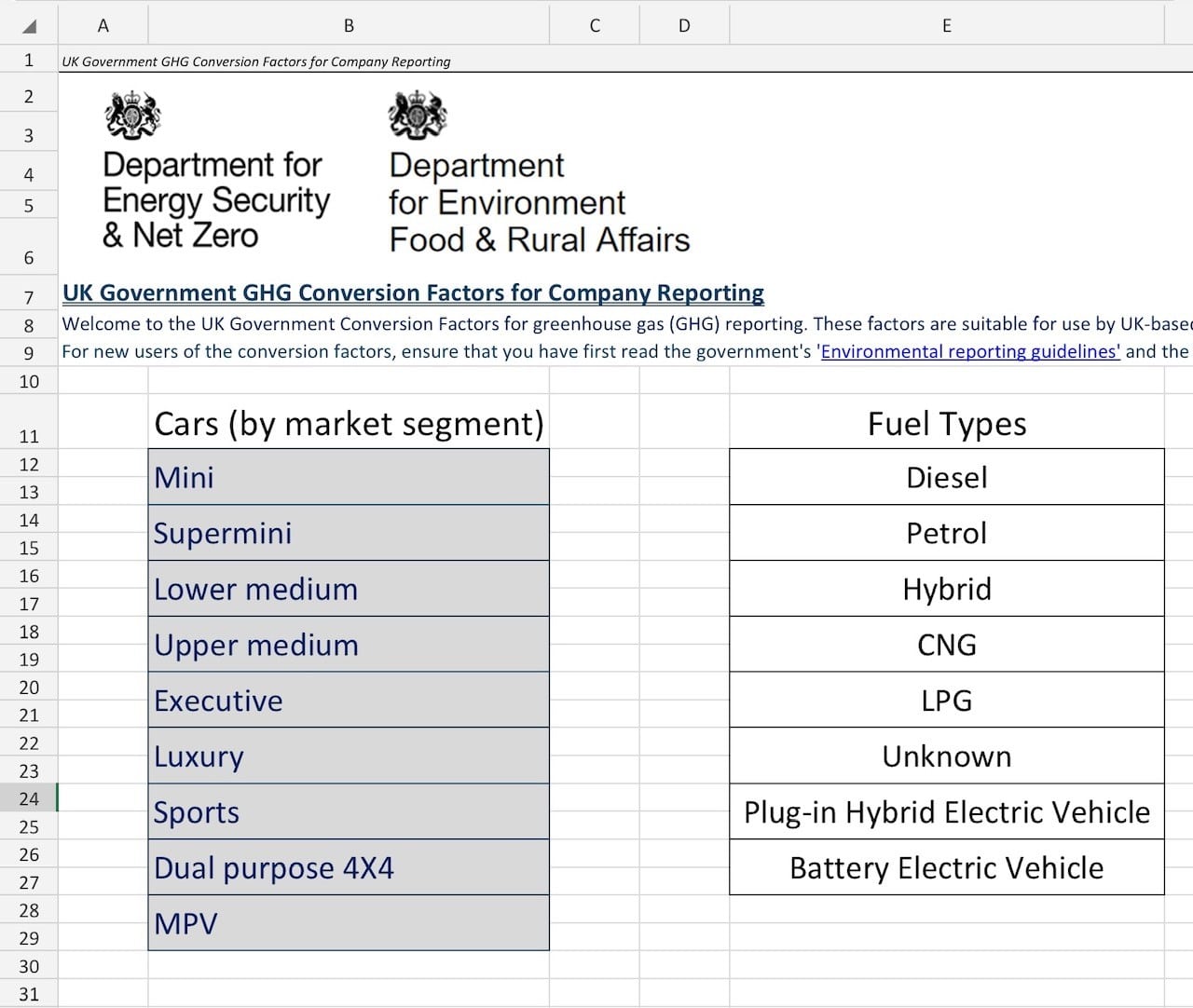Select the 'CNG' cell

[947, 645]
